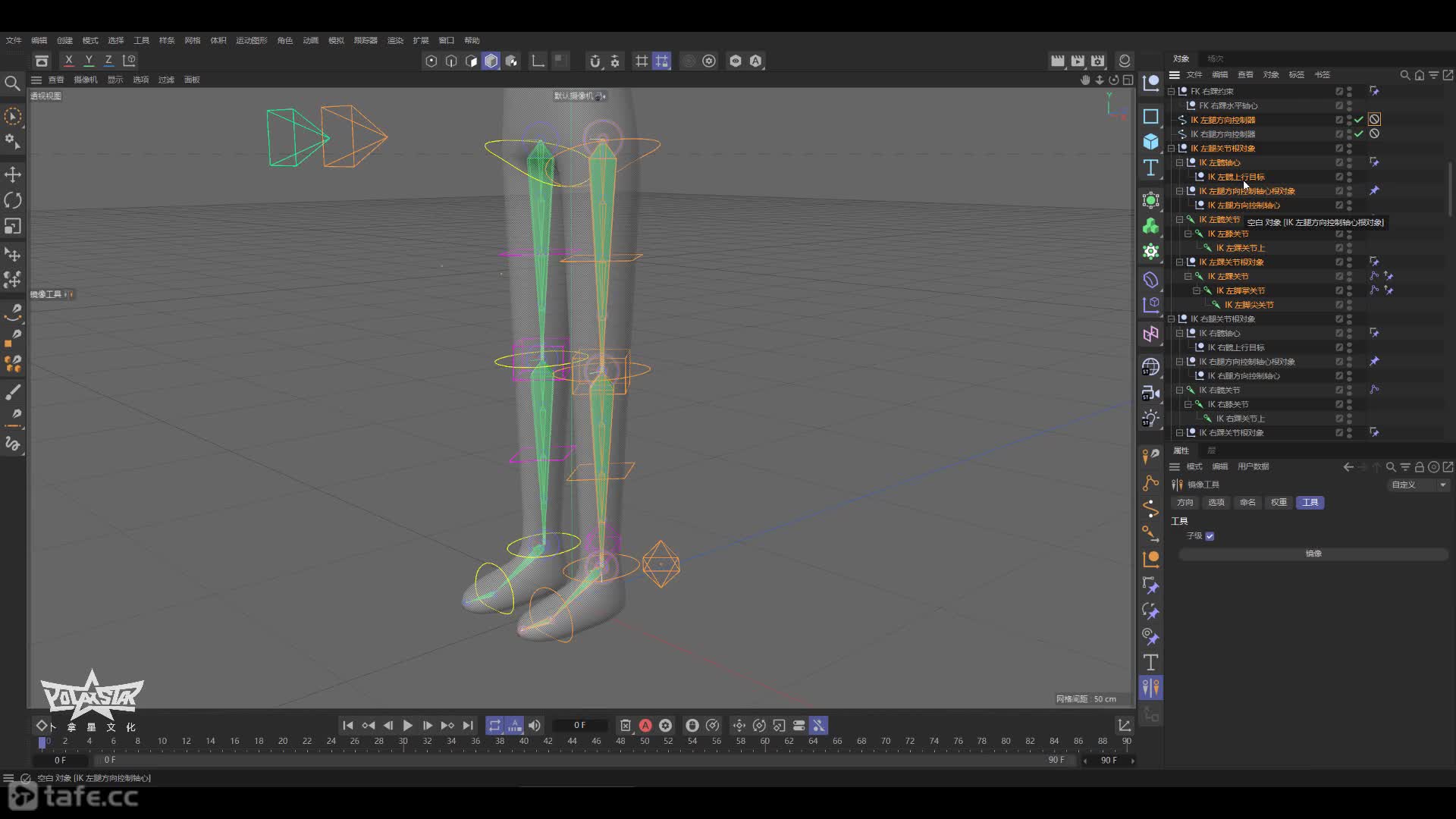Collapse the IK 右髋关节 node
This screenshot has width=1456, height=819.
pos(1179,390)
